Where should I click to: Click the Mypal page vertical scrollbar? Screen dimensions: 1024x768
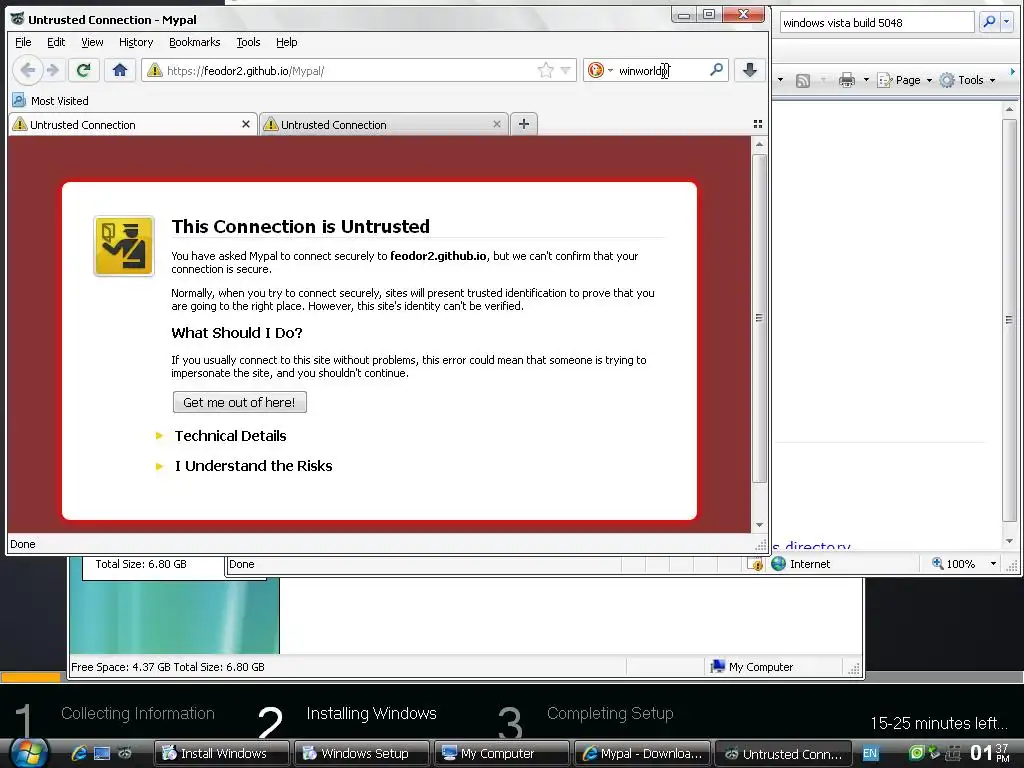759,319
